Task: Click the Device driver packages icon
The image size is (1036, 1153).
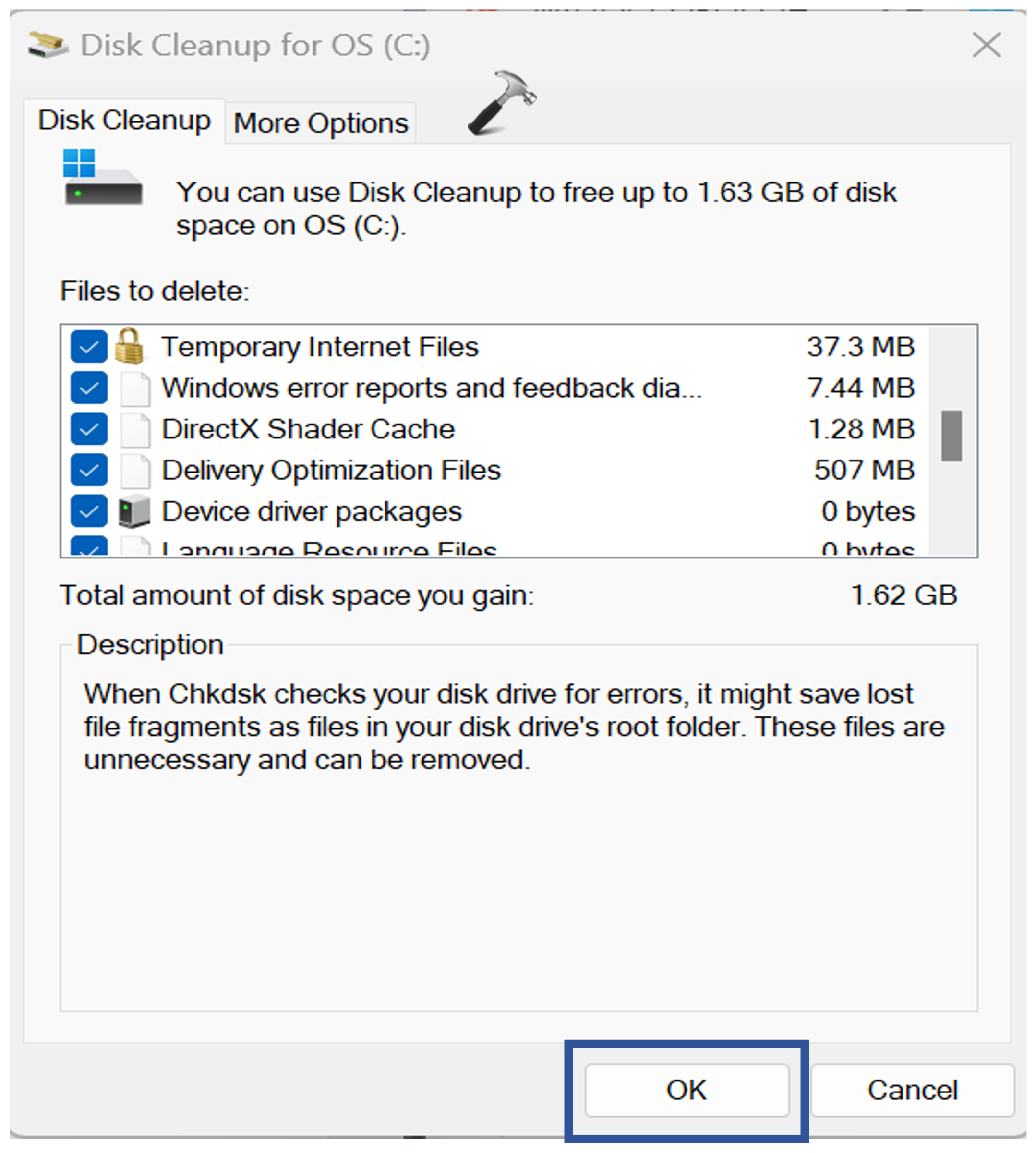Action: coord(134,511)
